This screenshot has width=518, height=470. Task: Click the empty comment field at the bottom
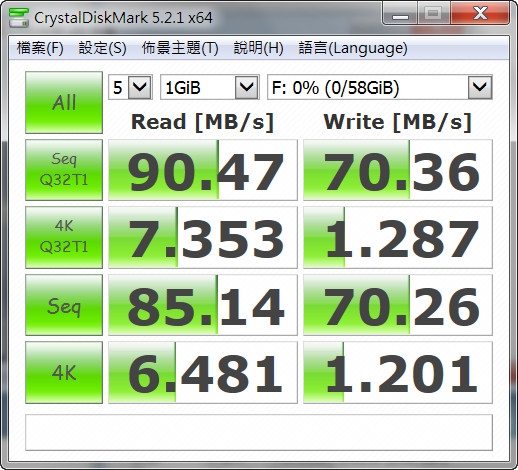(259, 432)
